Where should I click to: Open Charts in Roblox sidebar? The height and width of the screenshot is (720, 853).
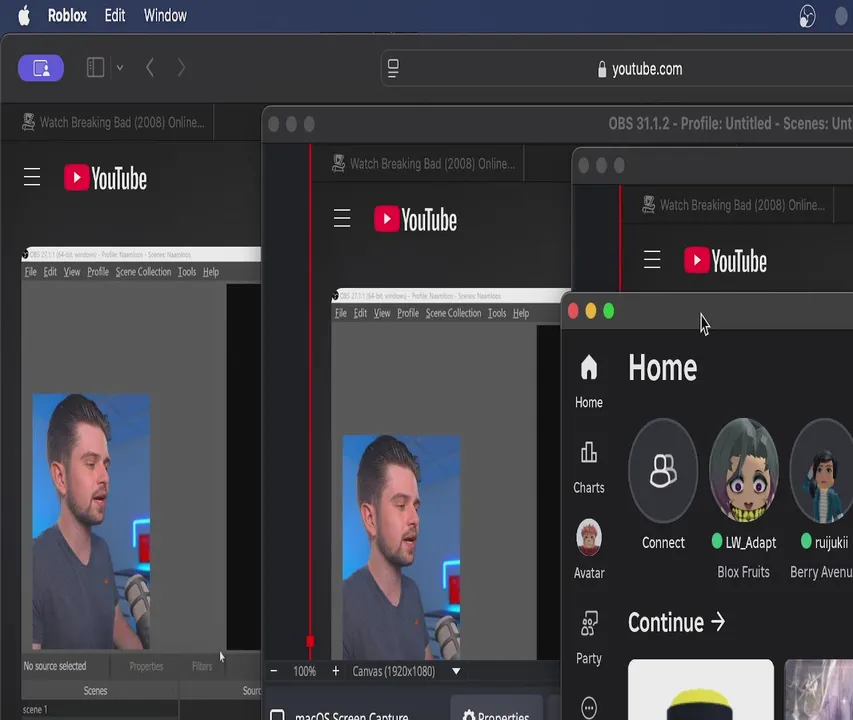589,467
